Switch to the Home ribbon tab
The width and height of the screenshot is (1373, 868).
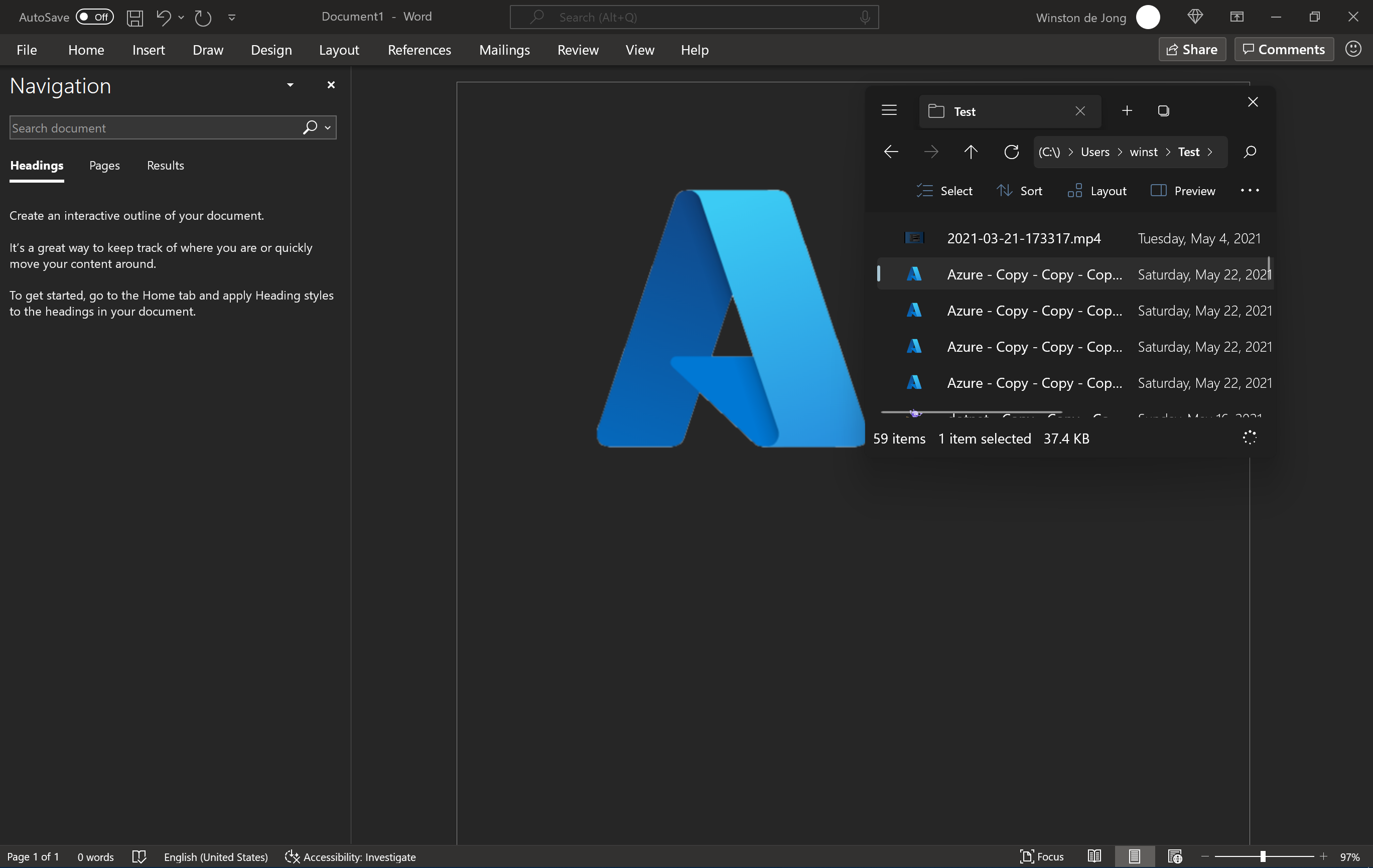(86, 50)
